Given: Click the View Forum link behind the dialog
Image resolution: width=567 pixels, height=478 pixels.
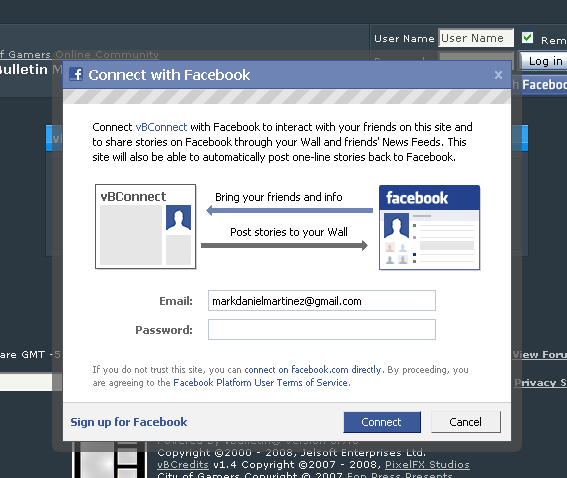Looking at the screenshot, I should pyautogui.click(x=540, y=355).
